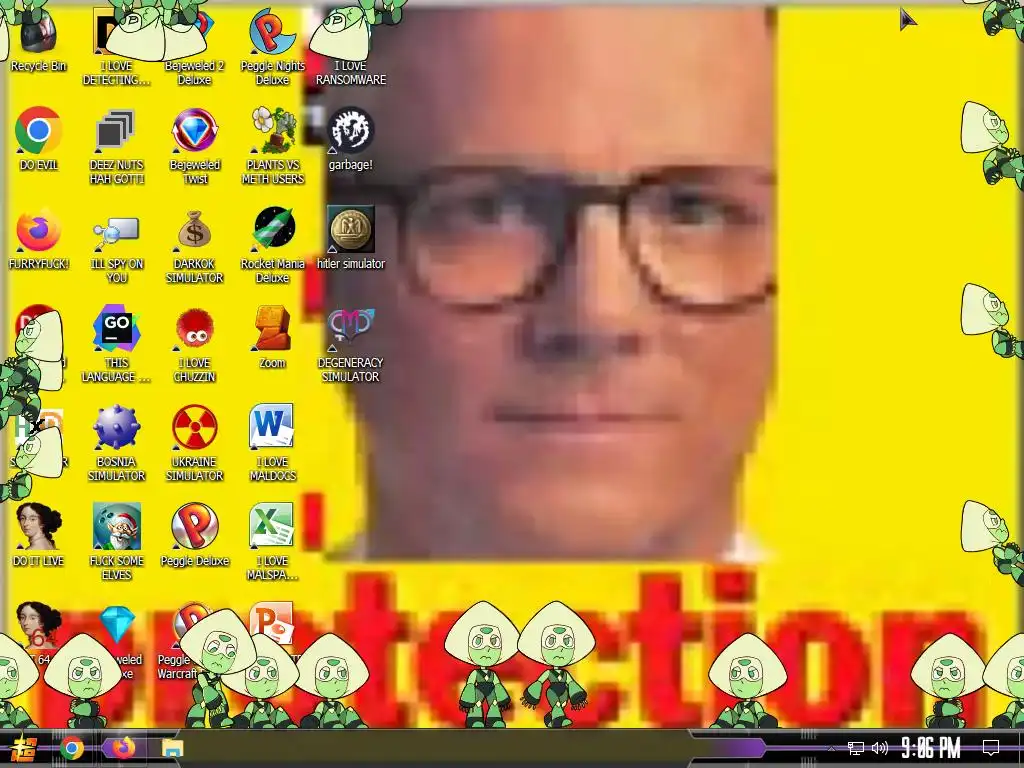Open the UKRAINE SIMULATOR radiation icon

pos(194,427)
